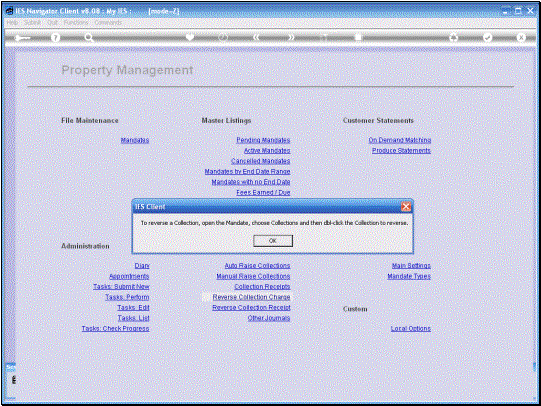Open the Commands menu

108,22
